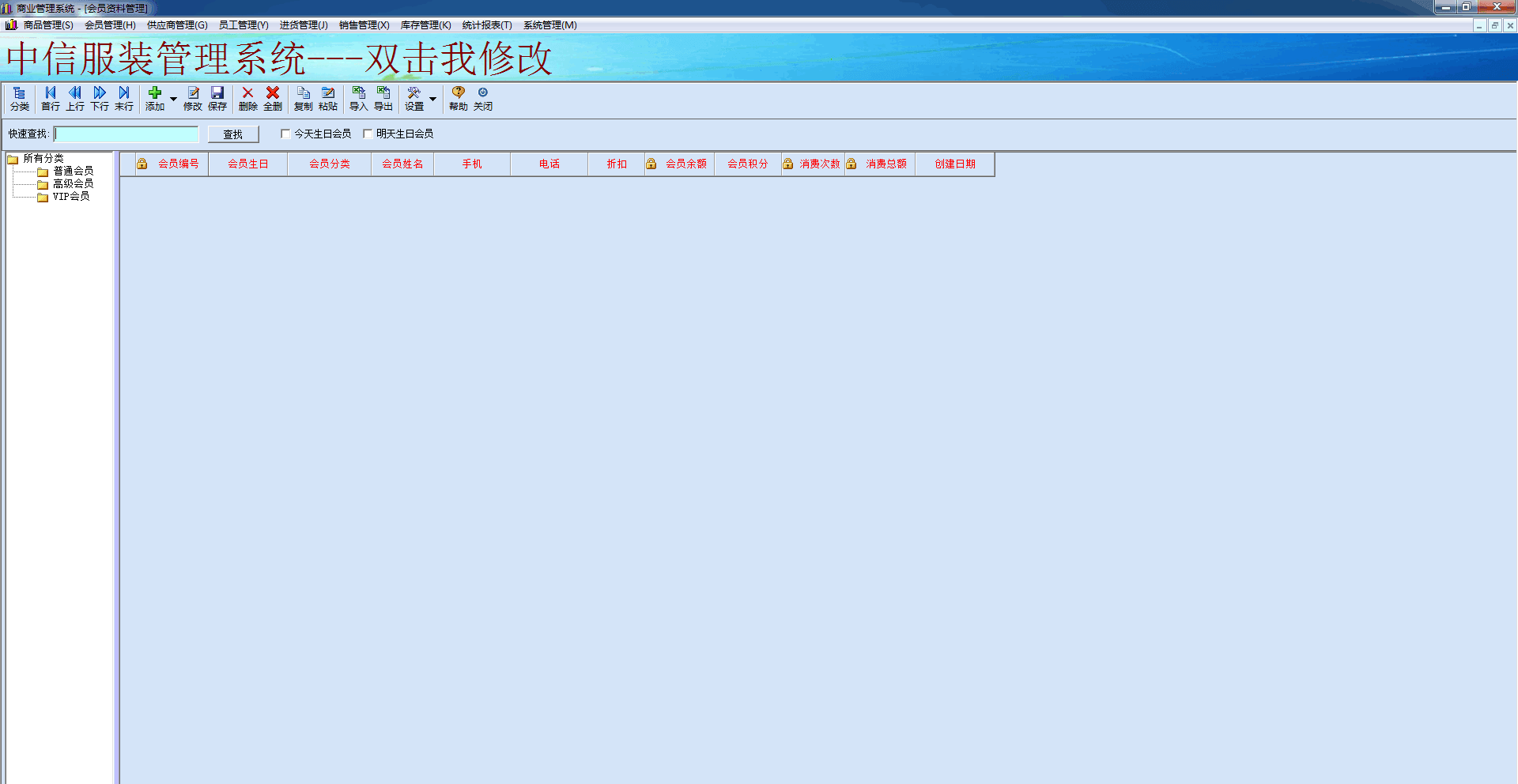Click the 会员姓名 column header
Viewport: 1518px width, 784px height.
point(402,164)
